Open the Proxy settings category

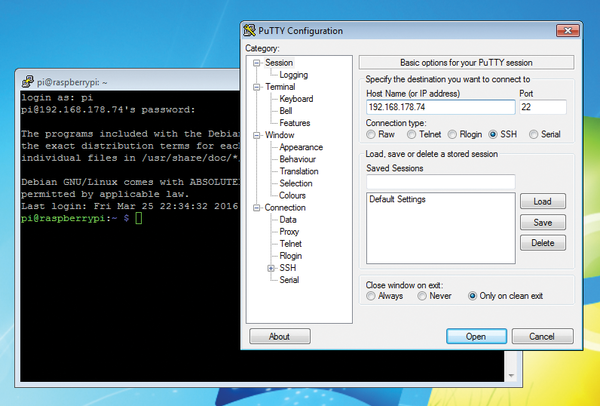[x=289, y=232]
